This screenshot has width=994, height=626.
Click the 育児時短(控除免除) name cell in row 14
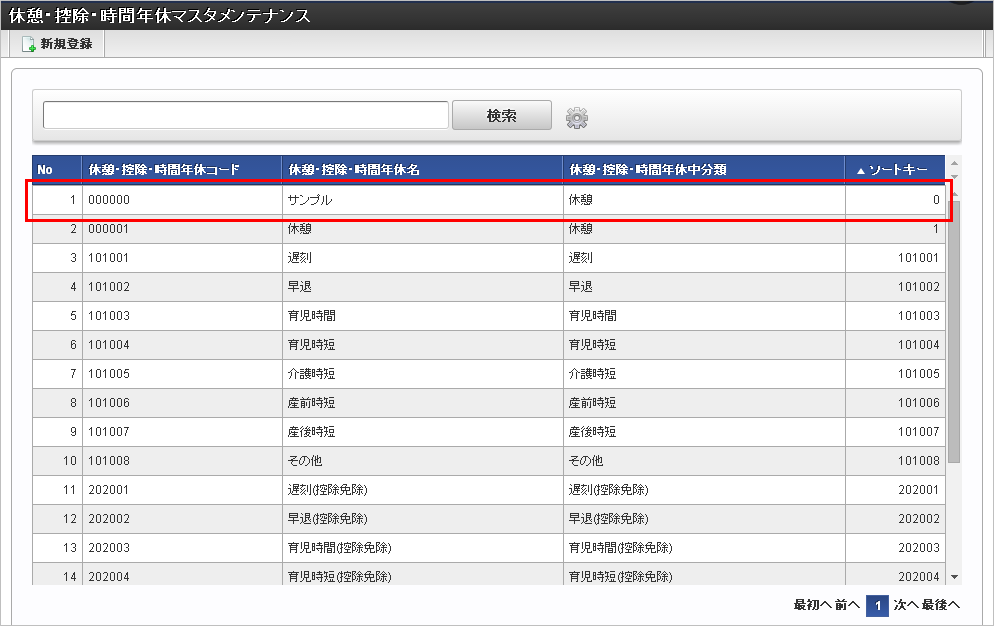point(422,575)
